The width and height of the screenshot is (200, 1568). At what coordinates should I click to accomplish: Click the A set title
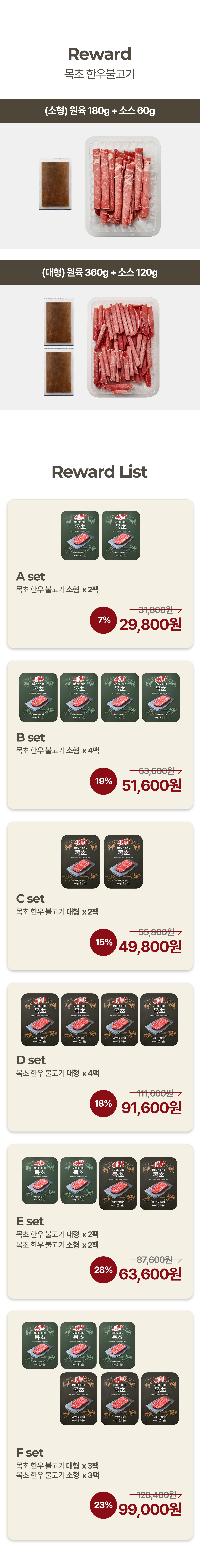tap(30, 576)
